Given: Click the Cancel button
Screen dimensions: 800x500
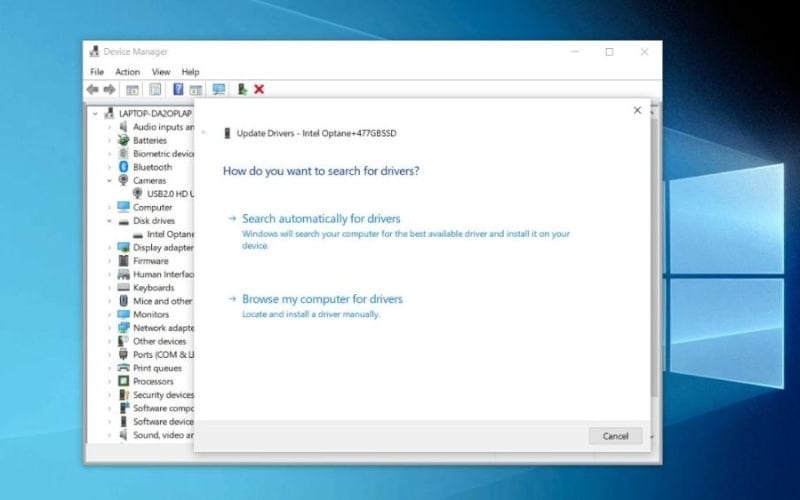Looking at the screenshot, I should (x=615, y=436).
